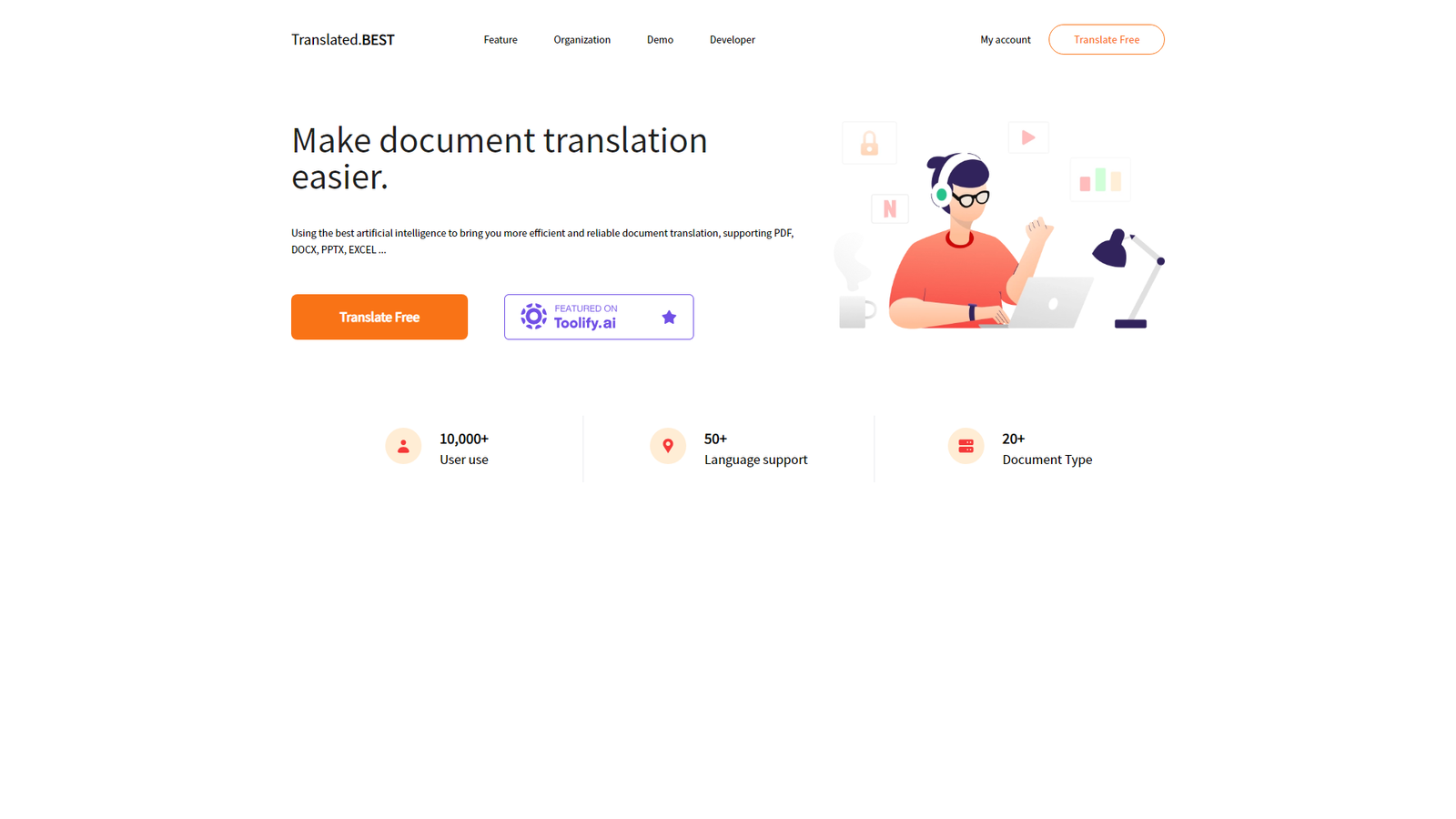Click the red N icon in illustration

tap(890, 208)
